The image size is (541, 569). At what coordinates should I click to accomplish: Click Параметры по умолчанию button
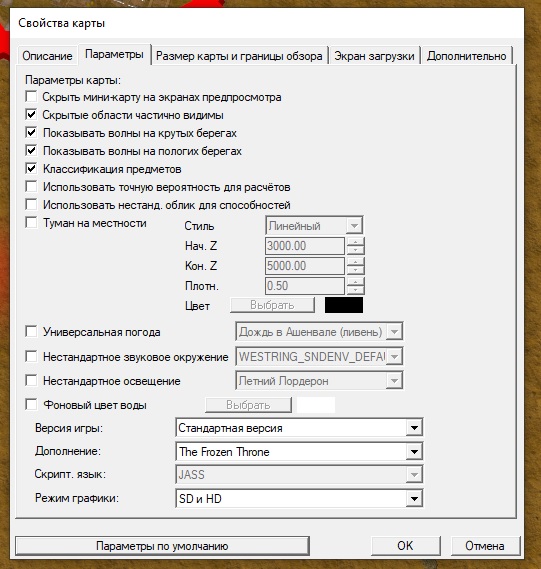(x=162, y=546)
